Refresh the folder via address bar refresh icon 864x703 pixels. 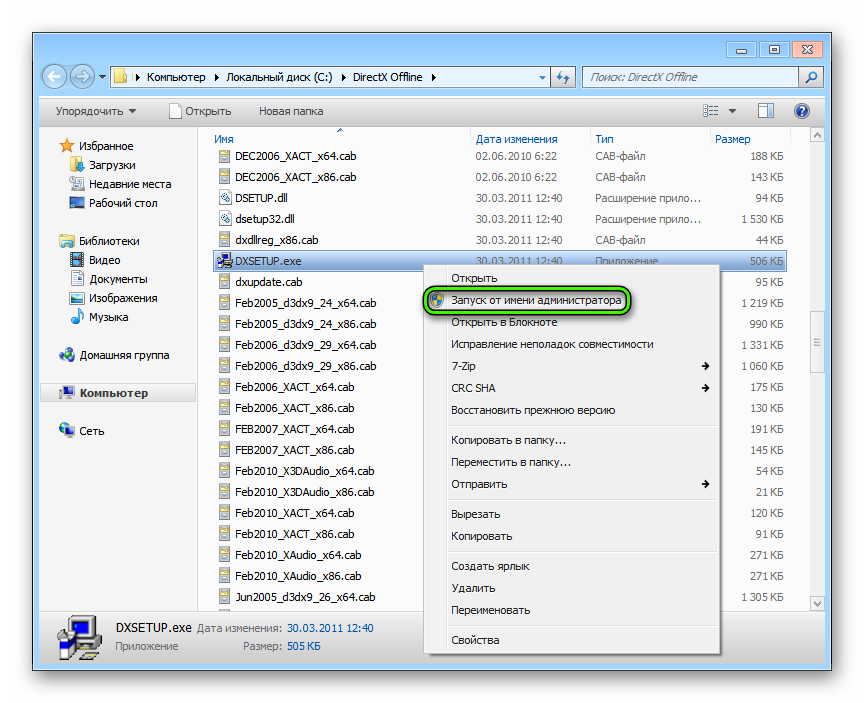(x=563, y=77)
